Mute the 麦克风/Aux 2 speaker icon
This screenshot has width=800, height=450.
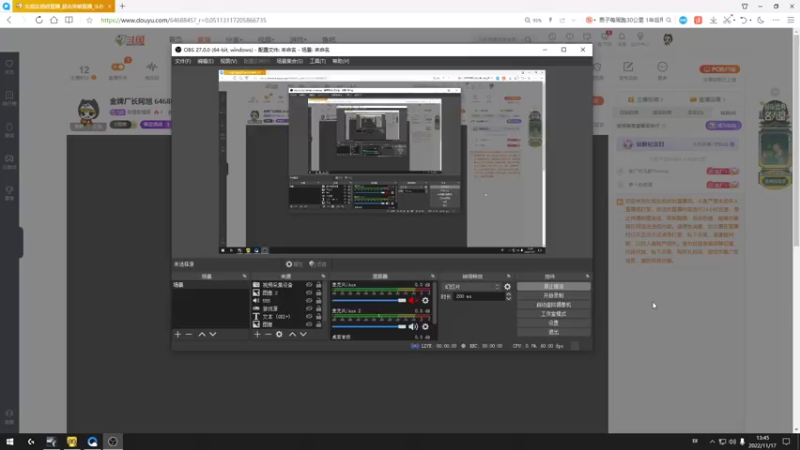(413, 327)
